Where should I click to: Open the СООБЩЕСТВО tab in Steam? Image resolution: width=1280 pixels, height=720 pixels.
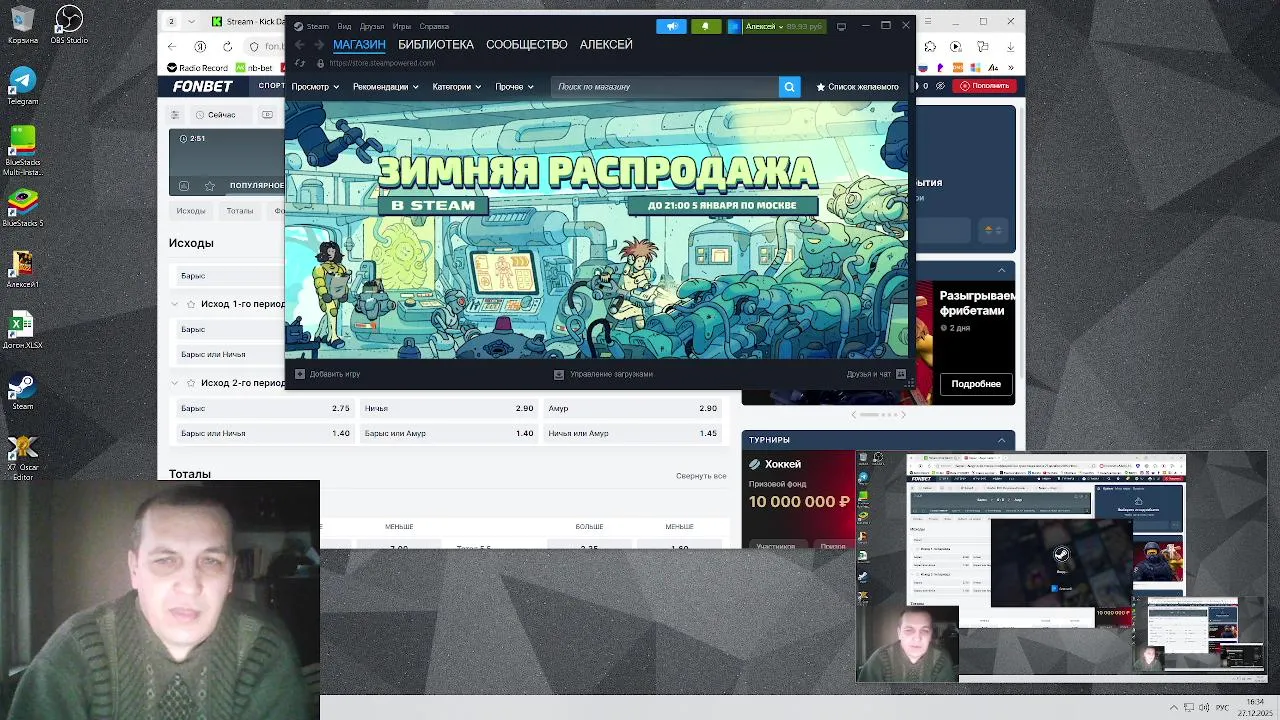(527, 45)
